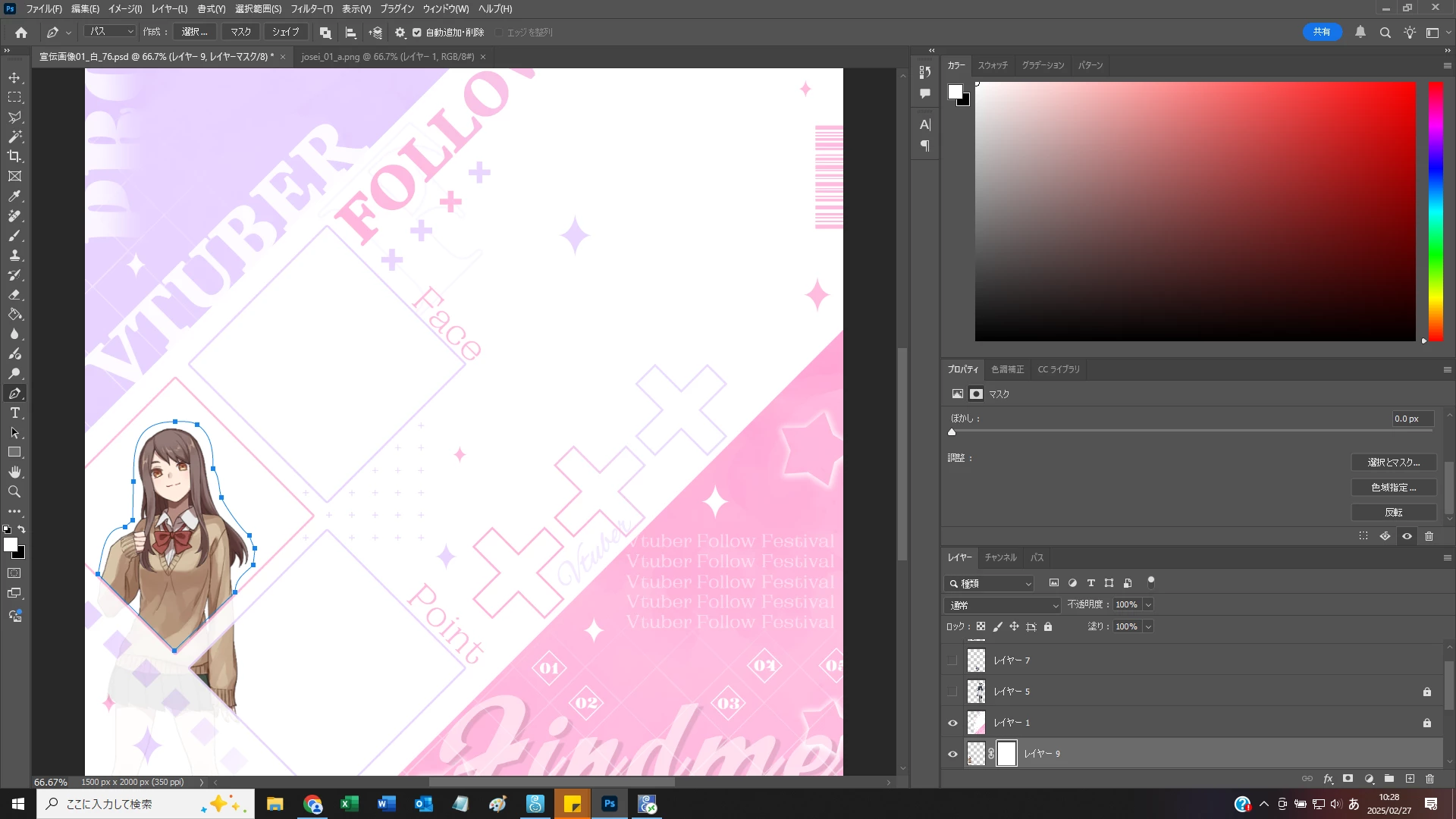The height and width of the screenshot is (819, 1456).
Task: Click the delete layer trash icon
Action: [1429, 779]
